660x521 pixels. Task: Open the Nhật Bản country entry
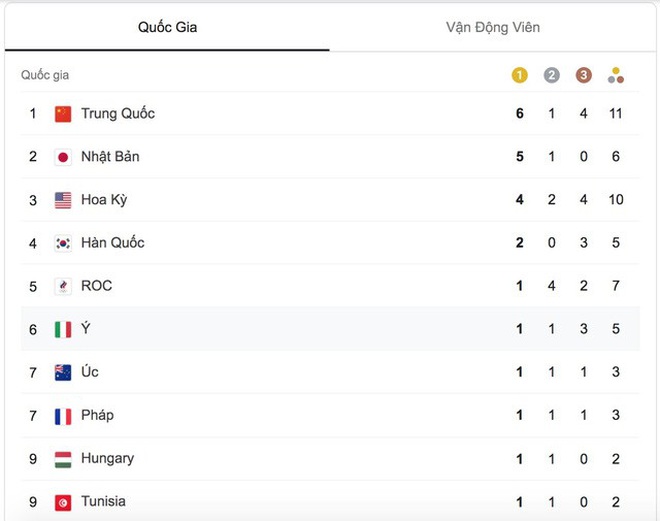(x=330, y=157)
